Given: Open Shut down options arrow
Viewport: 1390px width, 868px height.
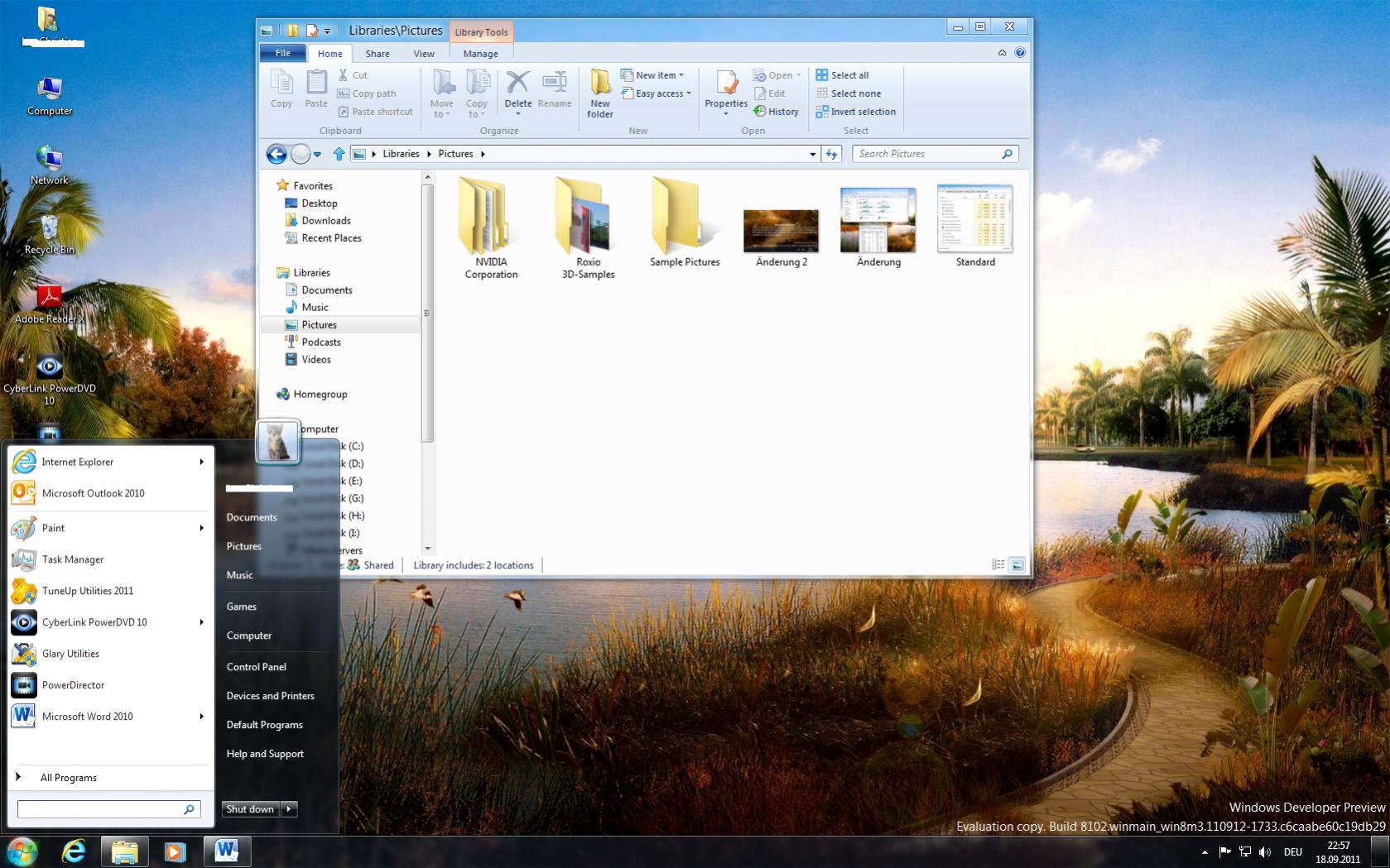Looking at the screenshot, I should click(289, 809).
